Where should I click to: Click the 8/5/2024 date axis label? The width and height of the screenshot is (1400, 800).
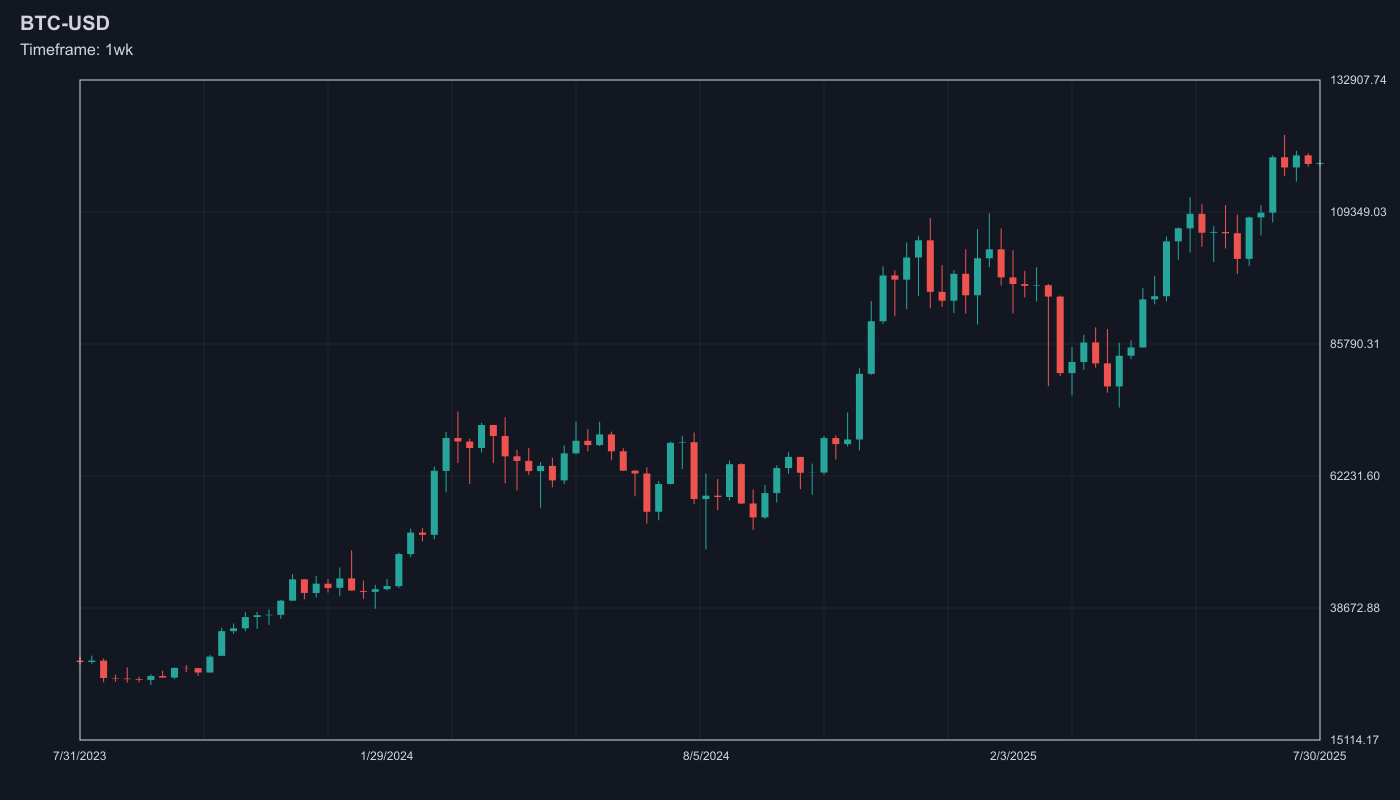706,756
